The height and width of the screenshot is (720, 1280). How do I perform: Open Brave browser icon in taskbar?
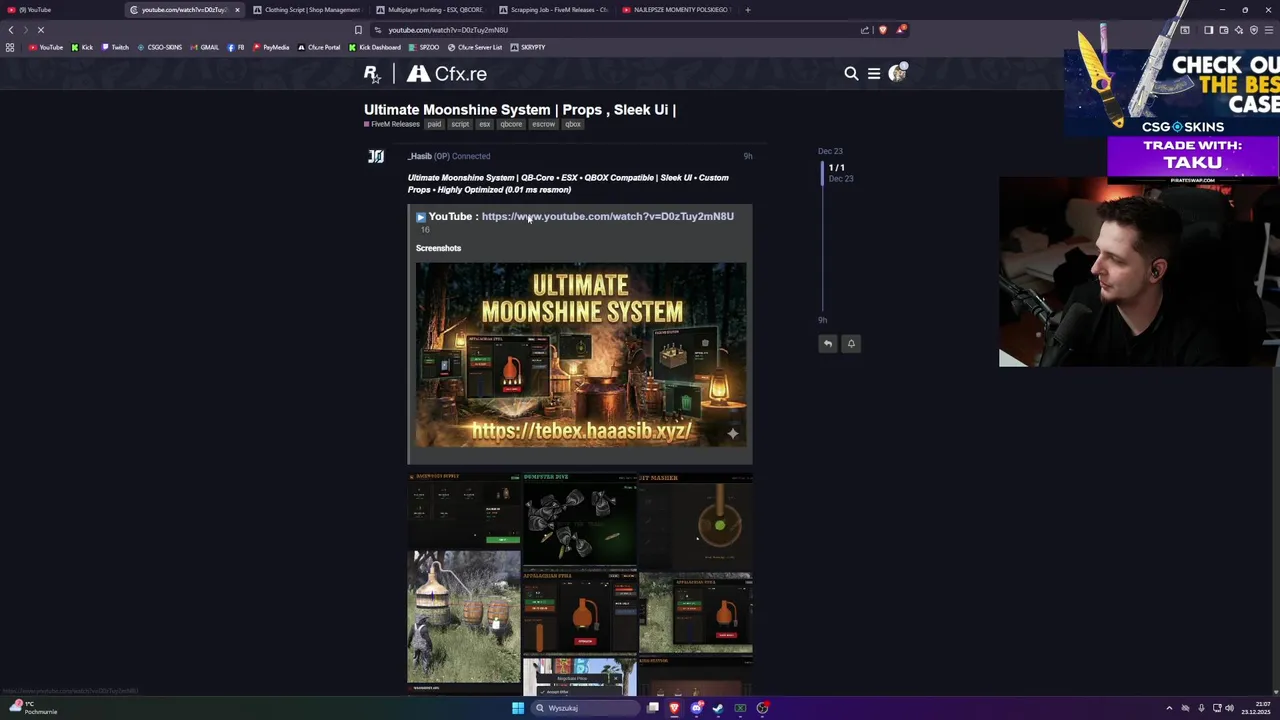(x=674, y=708)
